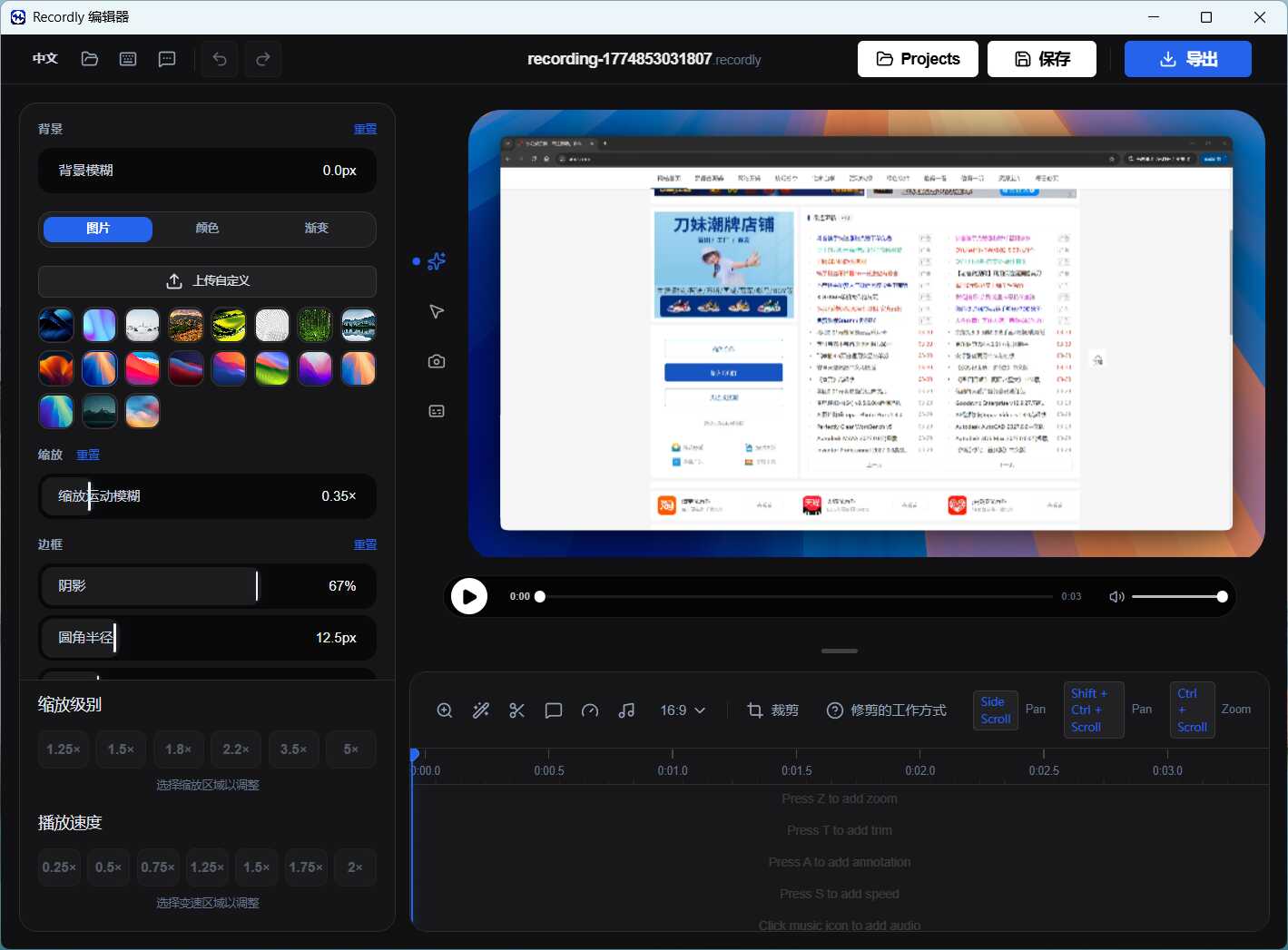Open the 中文 language selector
The width and height of the screenshot is (1288, 950).
point(45,59)
